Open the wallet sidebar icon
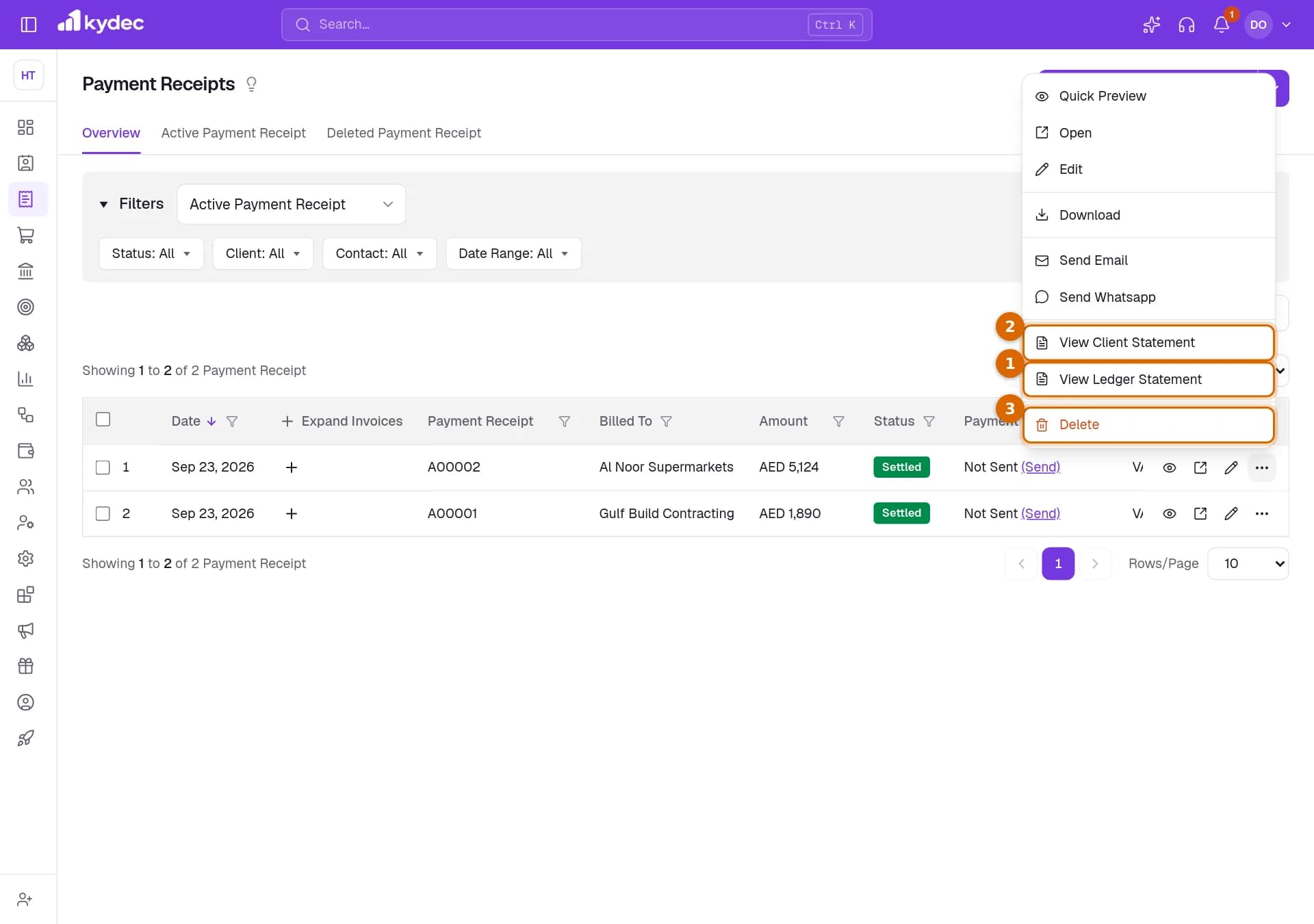This screenshot has width=1314, height=924. (25, 451)
